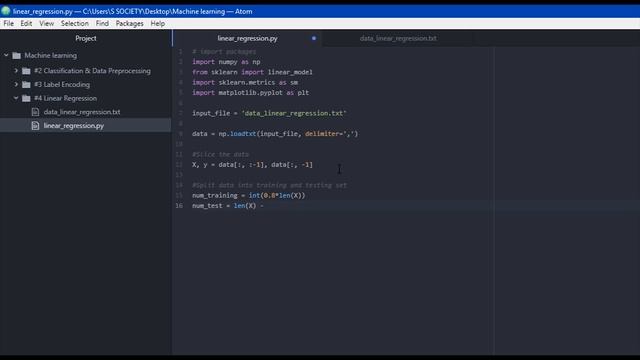Switch to the data_linear_regression.txt tab

tap(398, 38)
